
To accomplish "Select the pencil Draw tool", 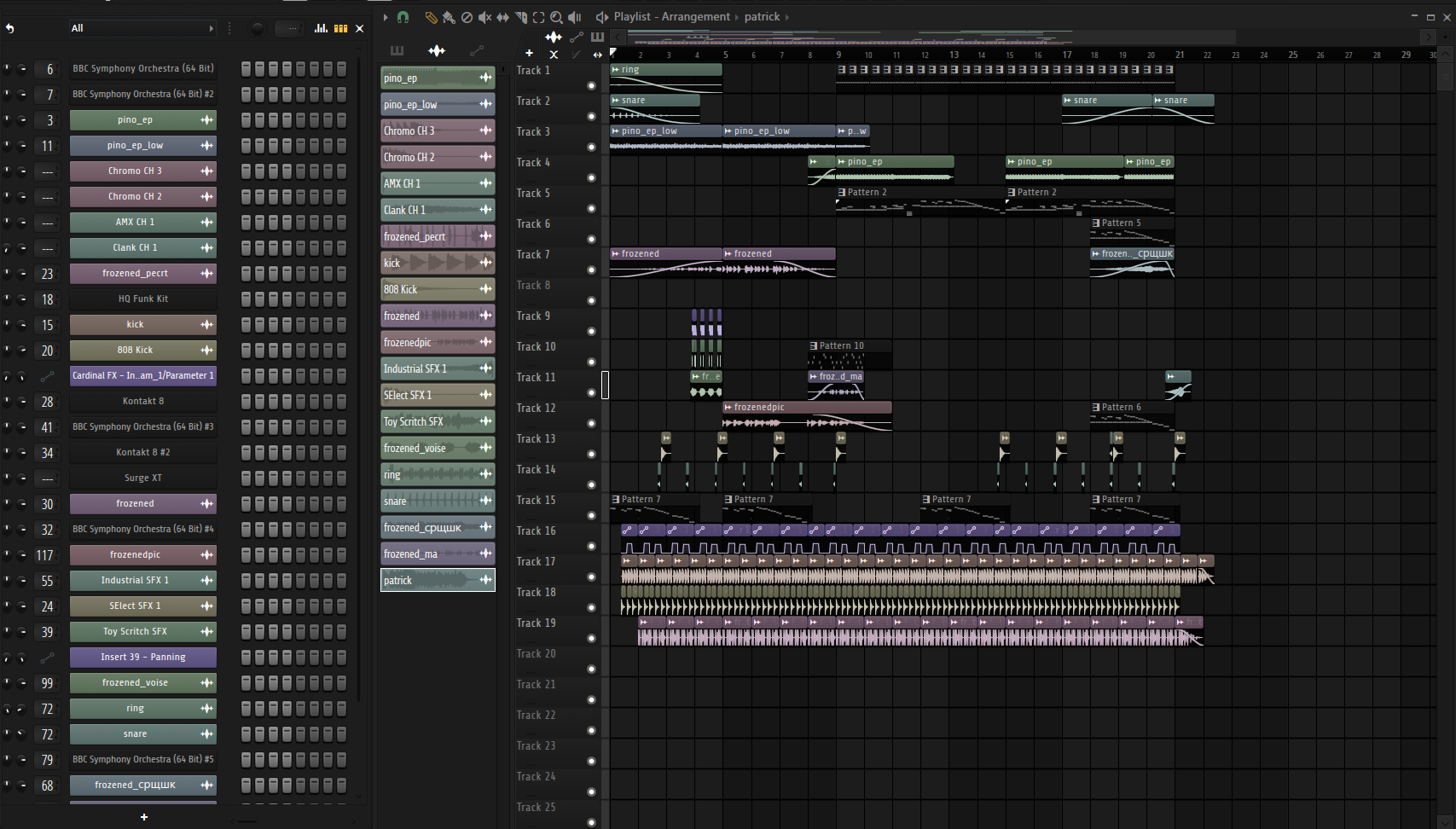I will (x=431, y=17).
